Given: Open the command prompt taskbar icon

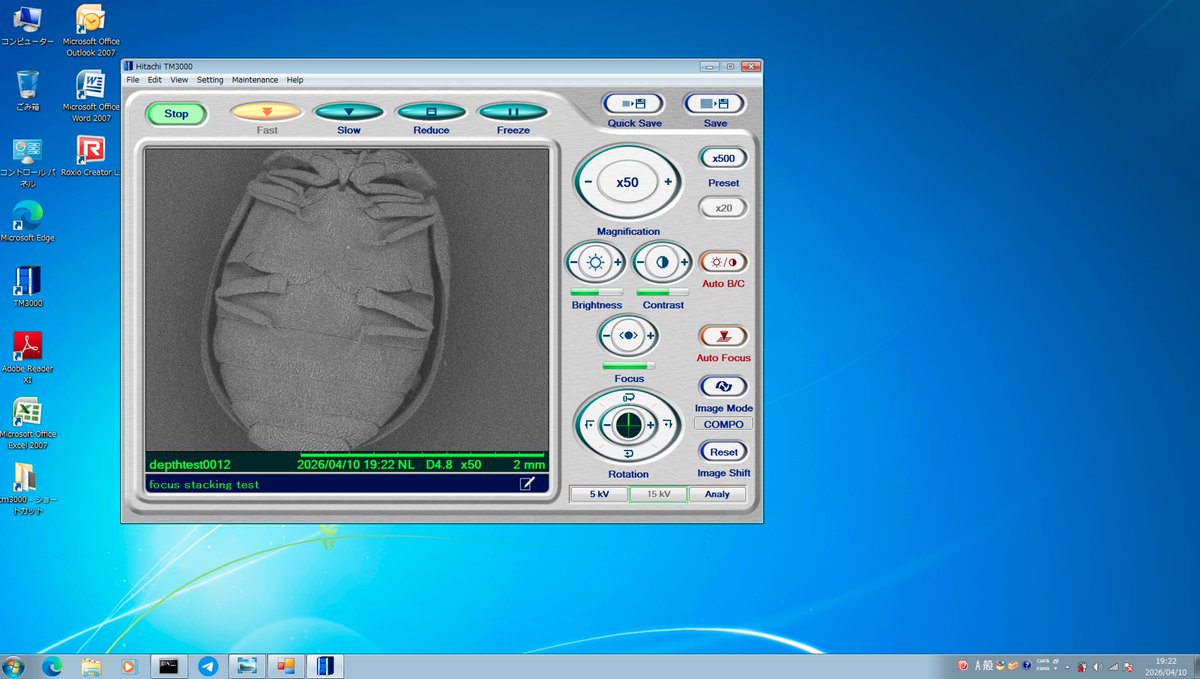Looking at the screenshot, I should (167, 666).
